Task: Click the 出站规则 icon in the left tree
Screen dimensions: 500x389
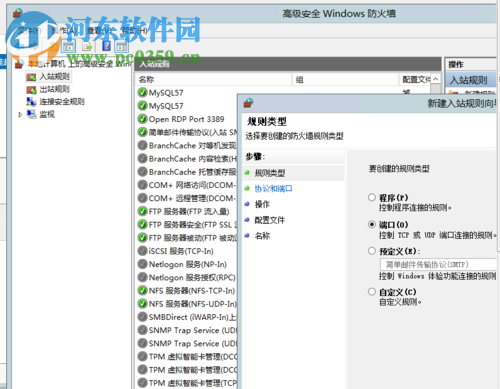Action: click(x=31, y=89)
